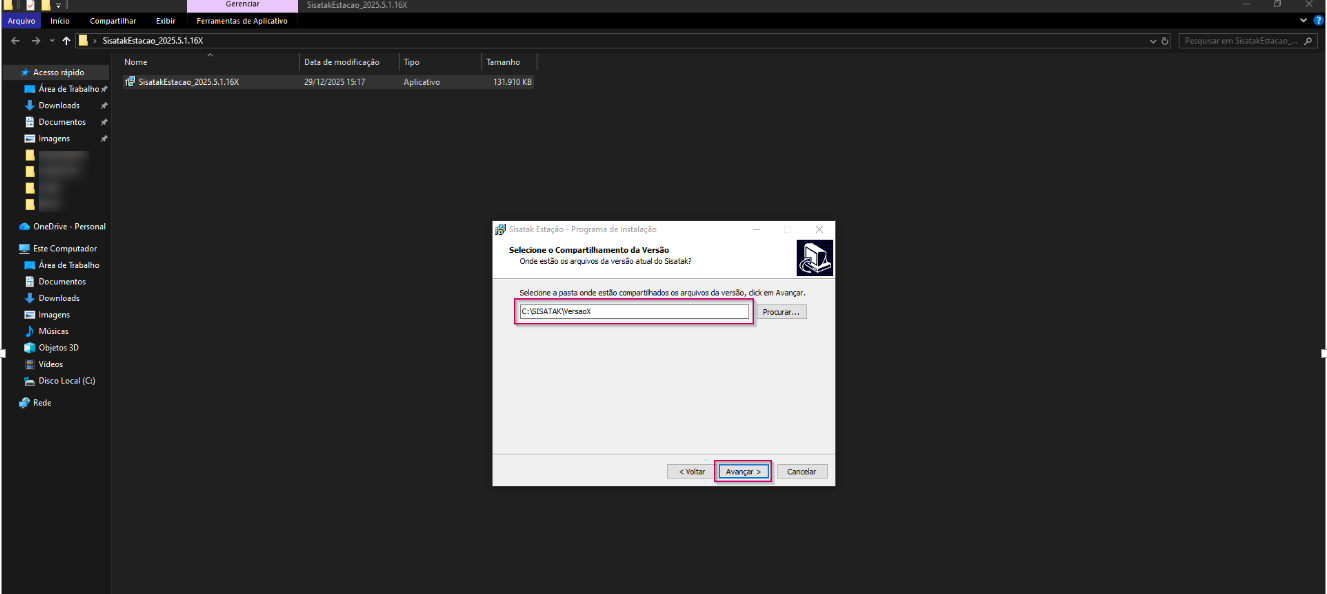The height and width of the screenshot is (594, 1327).
Task: Click the installer computer logo image
Action: pyautogui.click(x=815, y=258)
